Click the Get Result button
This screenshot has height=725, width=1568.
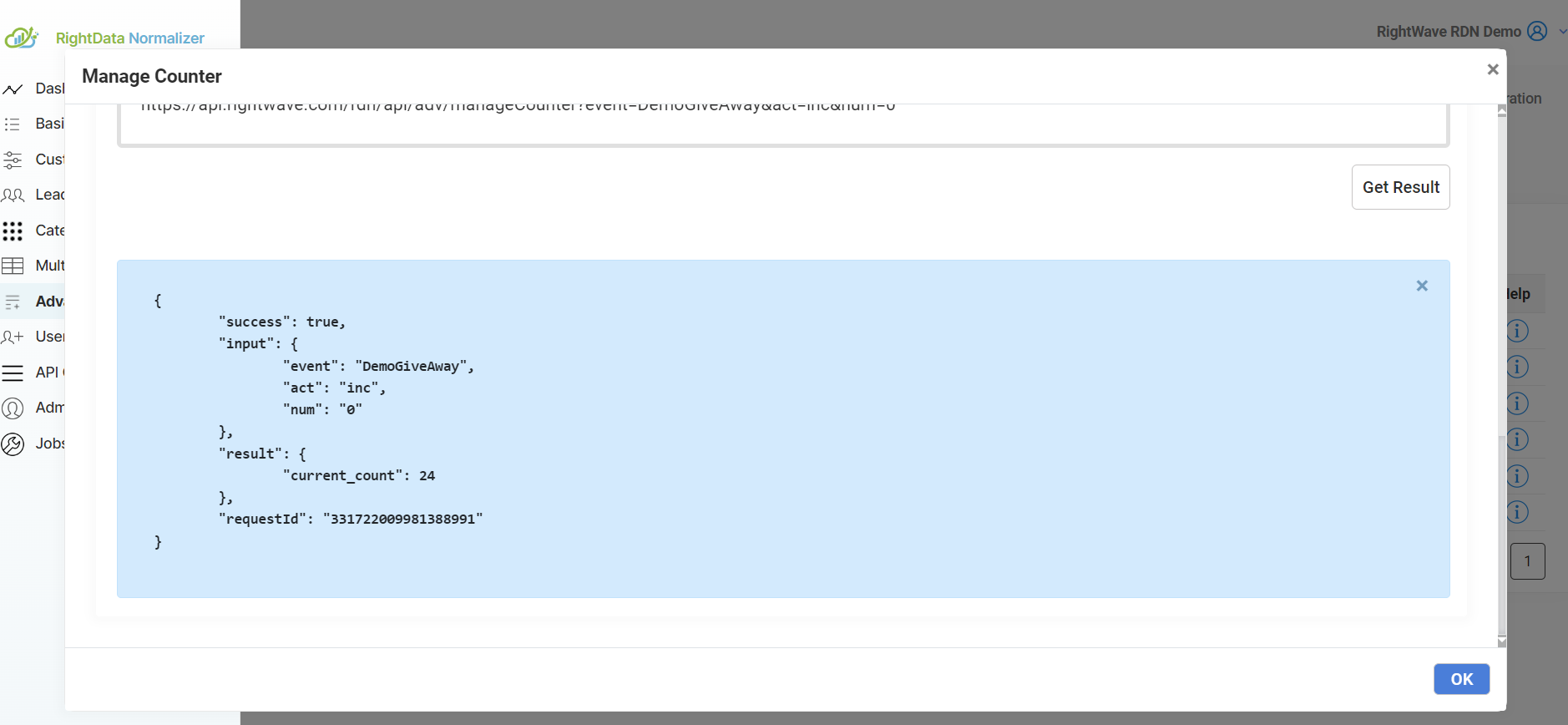(1400, 187)
